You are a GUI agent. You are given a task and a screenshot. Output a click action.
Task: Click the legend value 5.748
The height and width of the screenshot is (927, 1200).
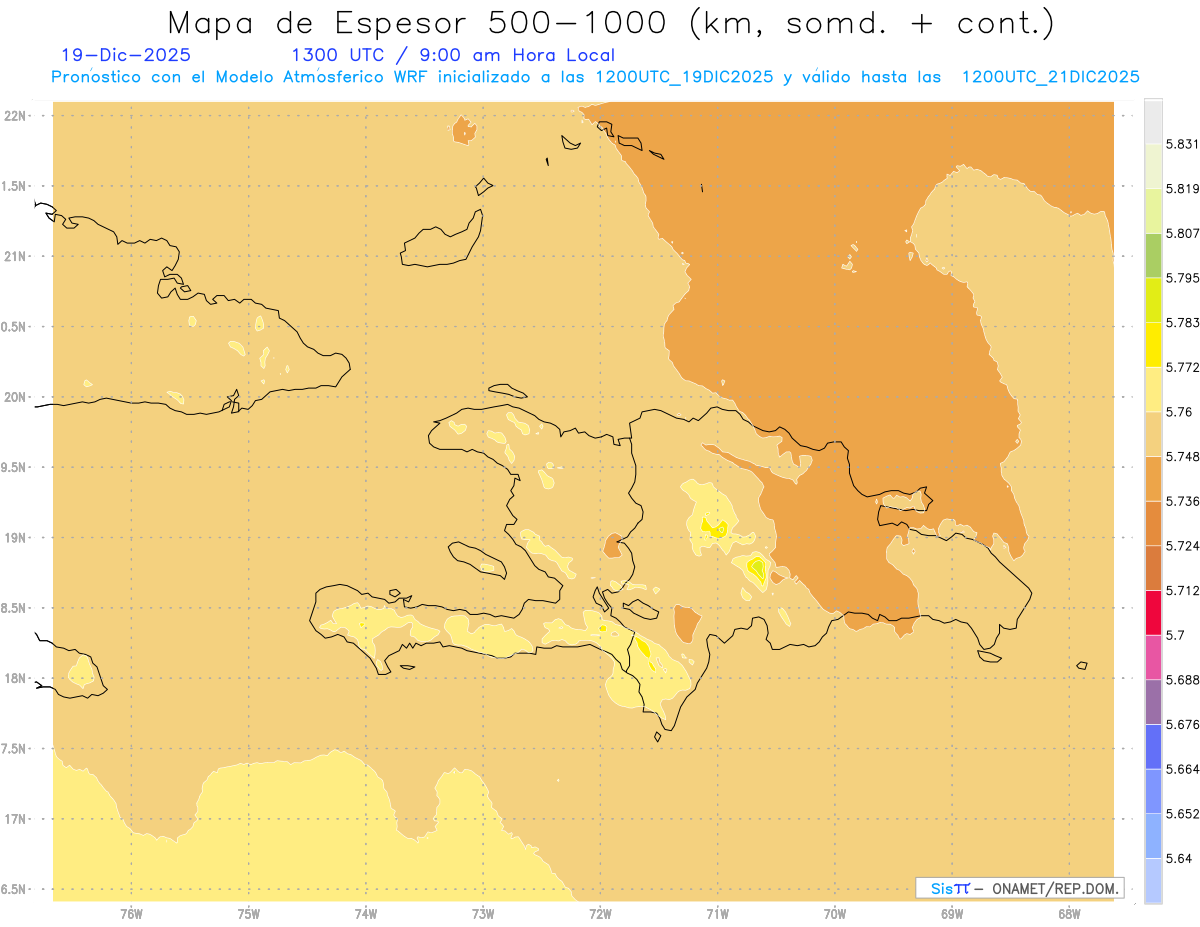point(1182,456)
